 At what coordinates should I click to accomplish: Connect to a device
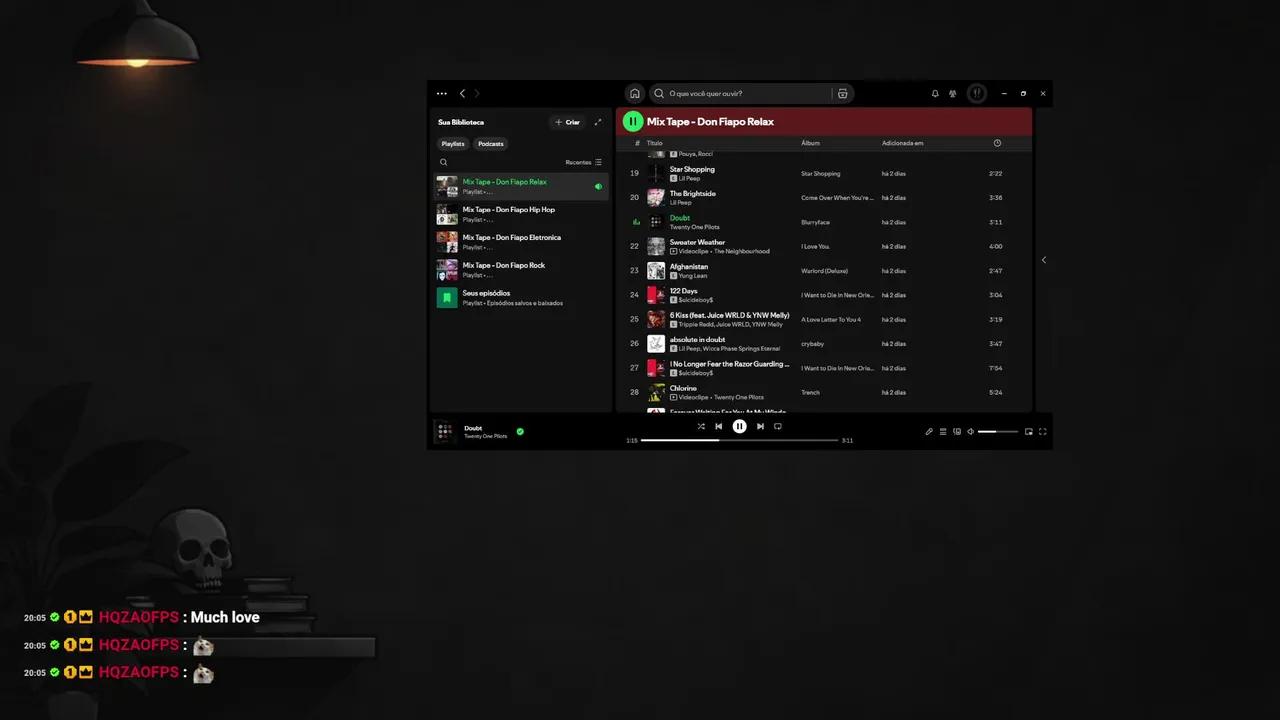957,432
